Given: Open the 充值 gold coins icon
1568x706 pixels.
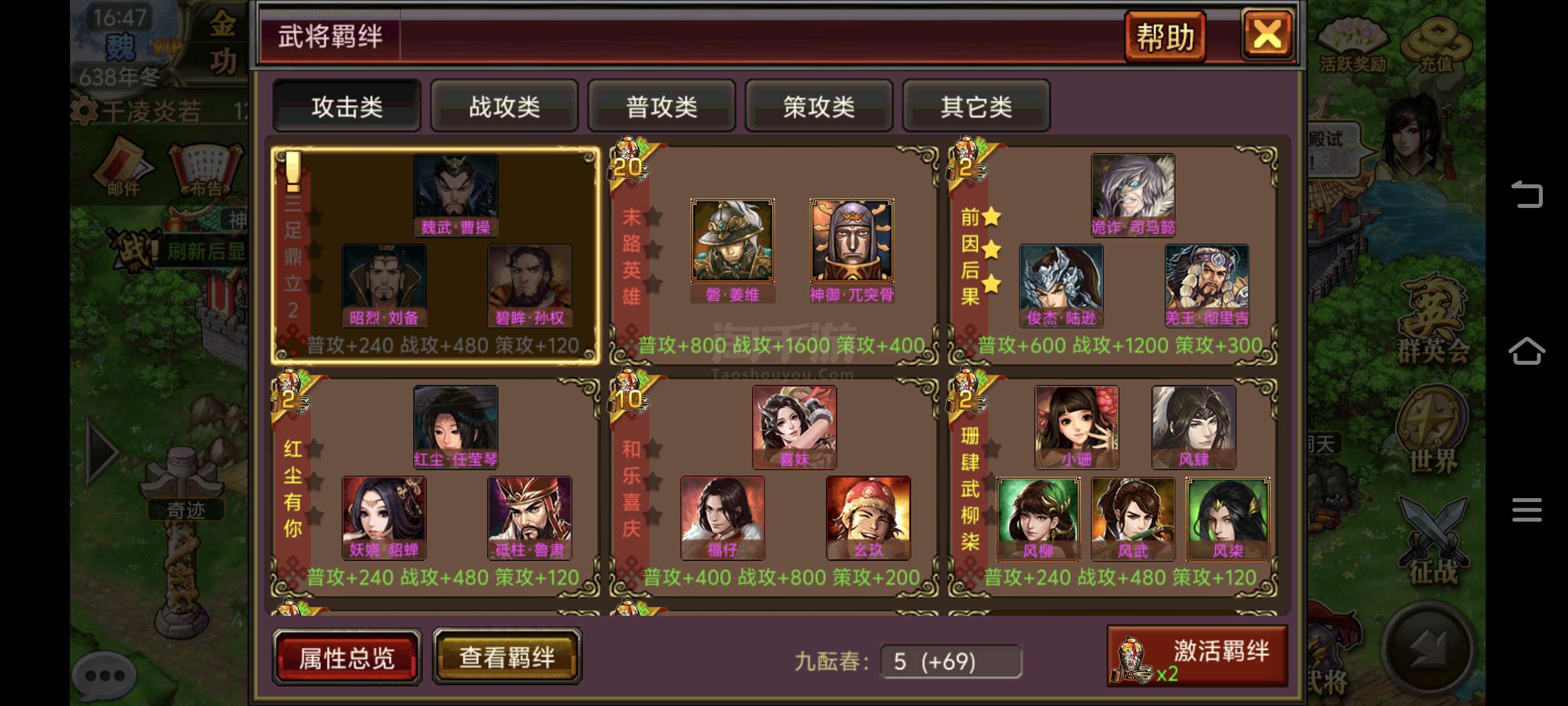Looking at the screenshot, I should click(1435, 44).
